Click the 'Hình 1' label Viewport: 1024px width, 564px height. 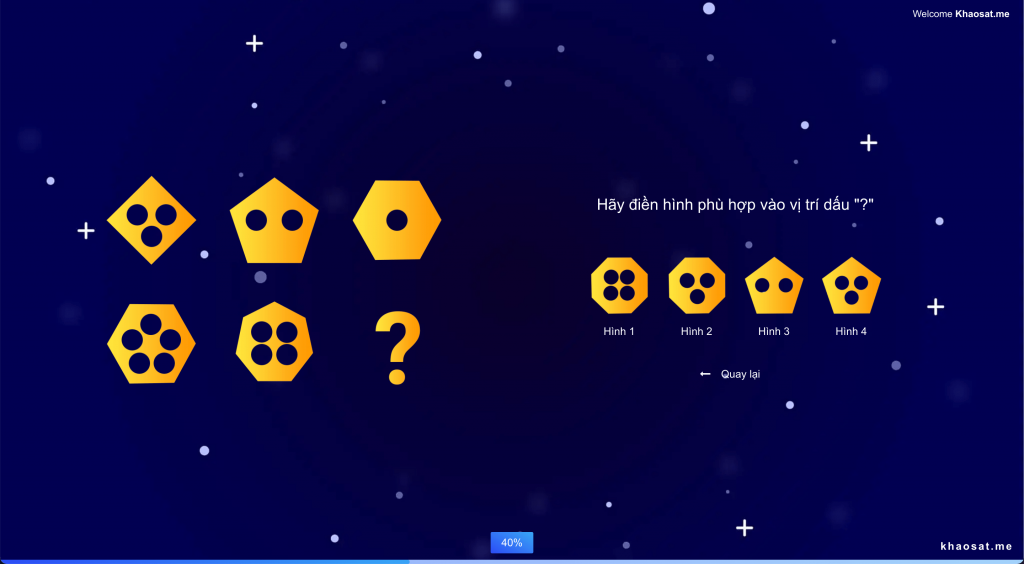(x=619, y=332)
